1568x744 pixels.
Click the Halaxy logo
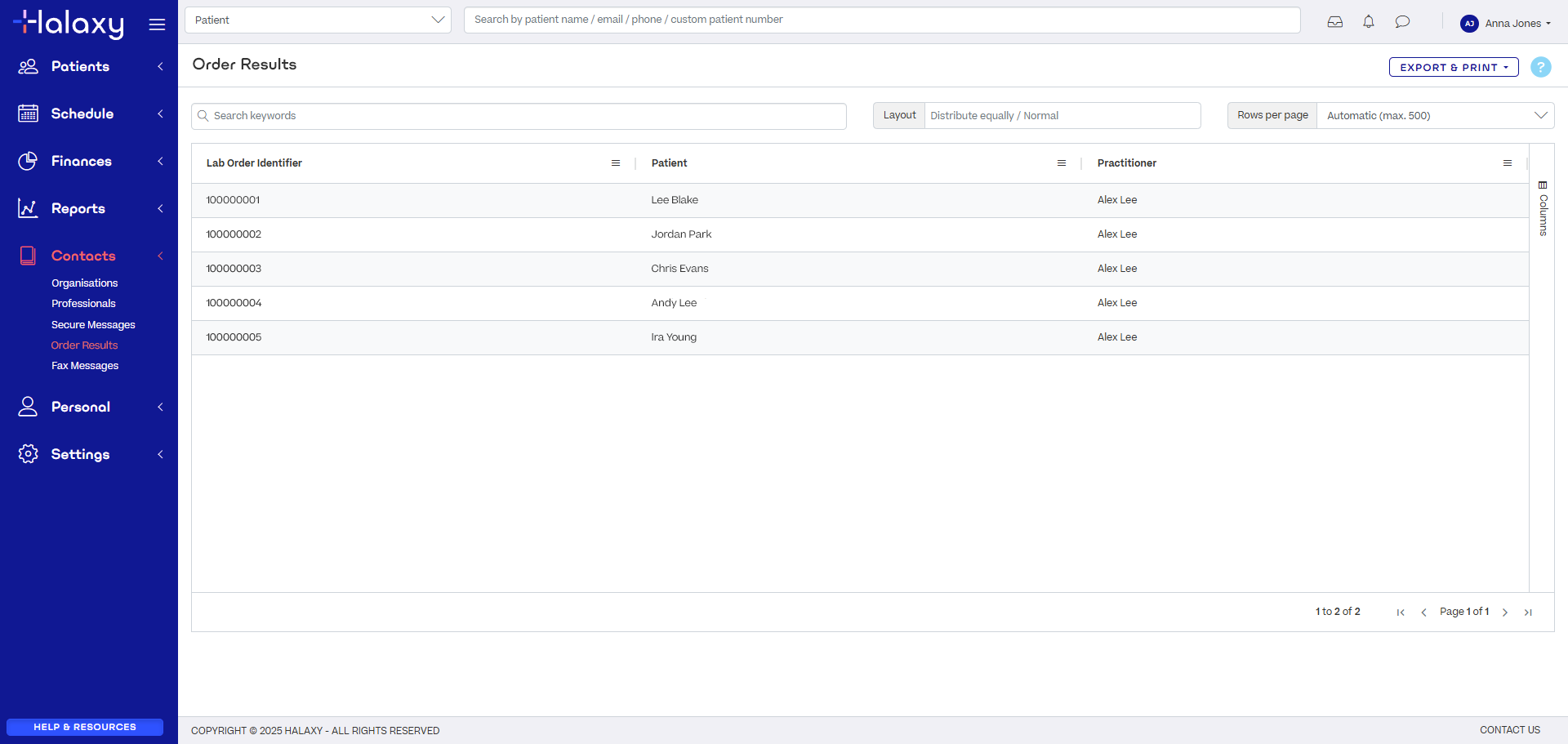pyautogui.click(x=69, y=24)
